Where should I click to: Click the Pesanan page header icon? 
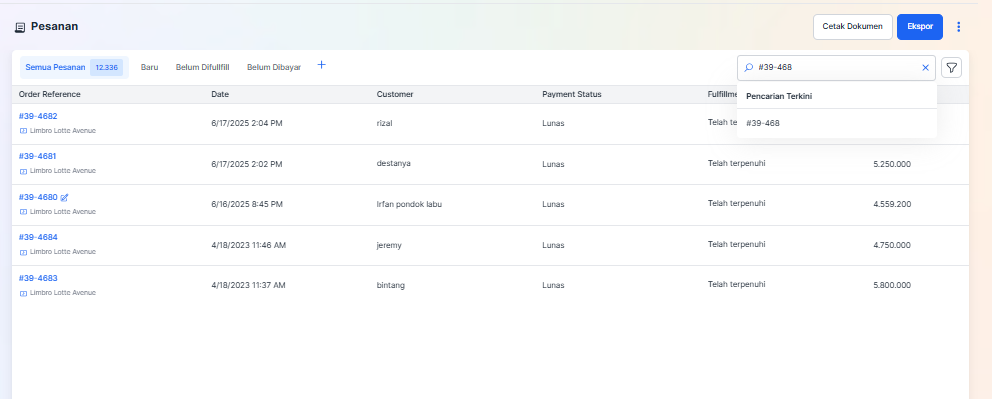tap(20, 27)
